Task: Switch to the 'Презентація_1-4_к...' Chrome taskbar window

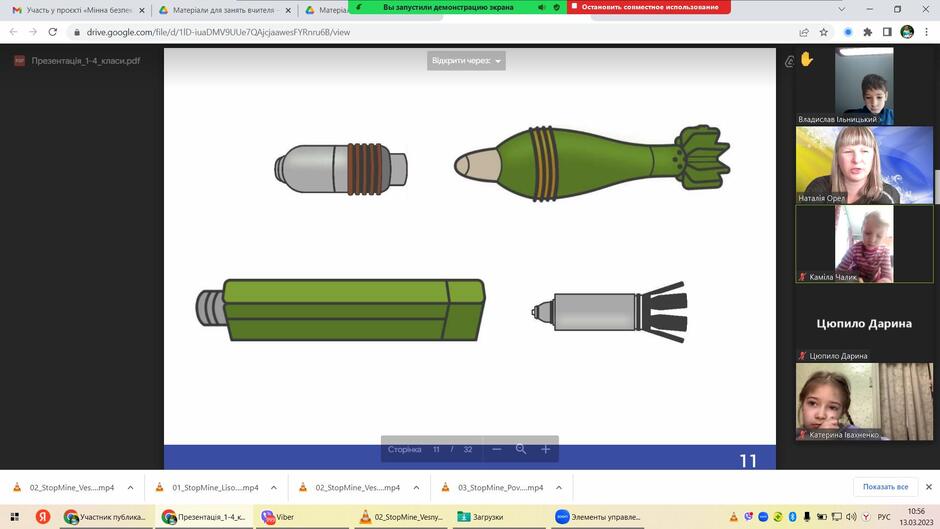Action: (204, 517)
